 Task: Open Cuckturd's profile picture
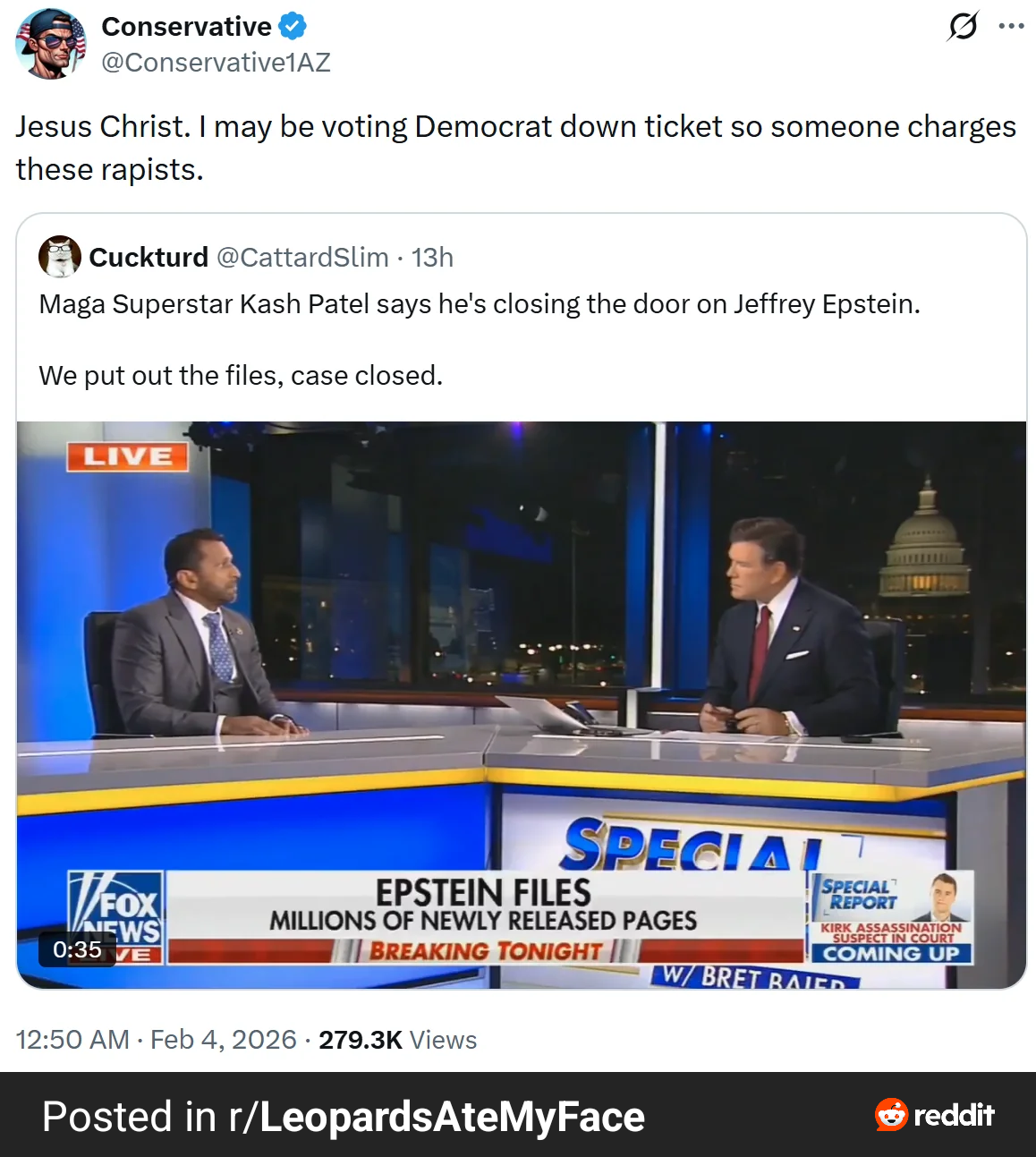(58, 257)
